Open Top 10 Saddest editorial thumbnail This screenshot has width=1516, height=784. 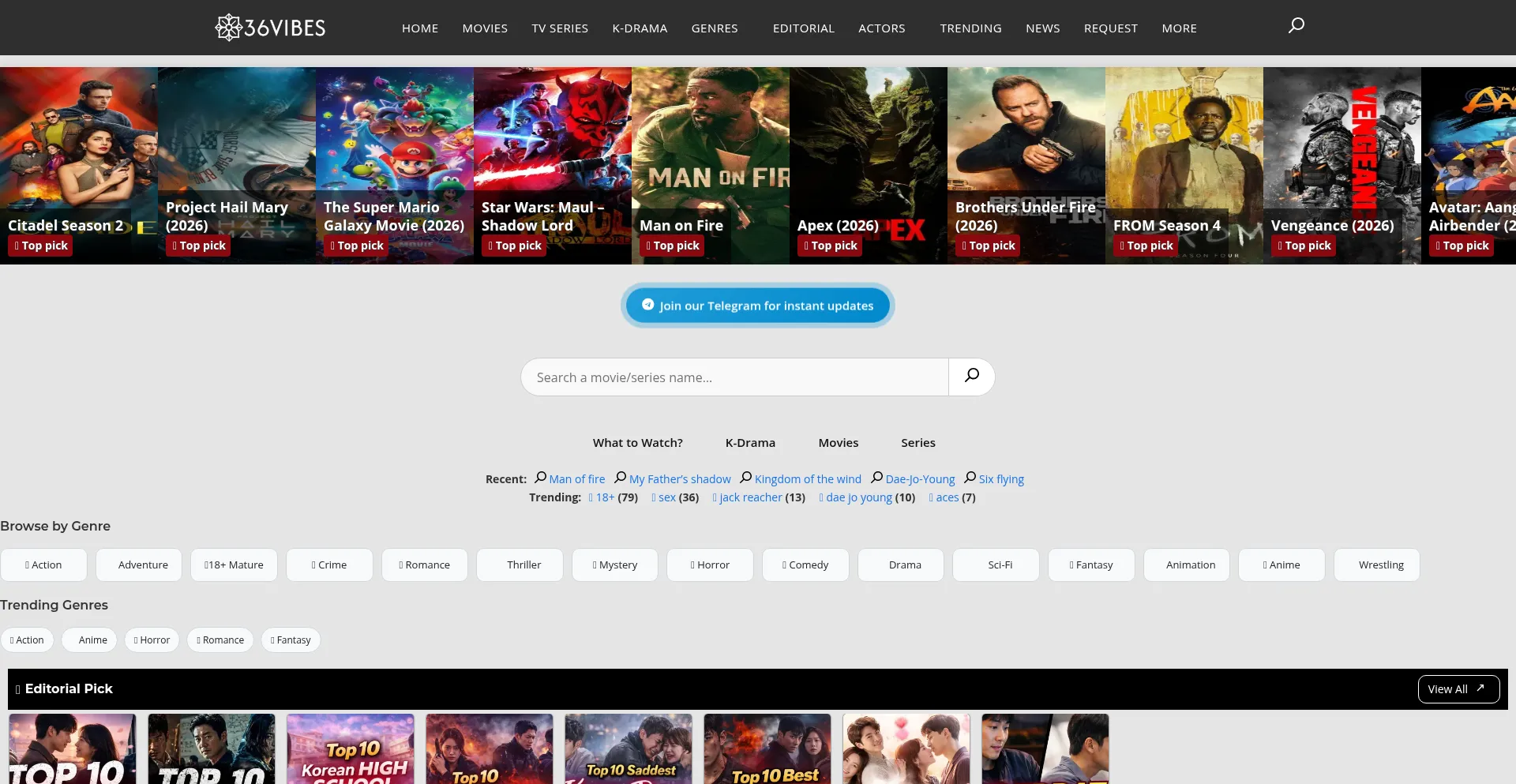[629, 749]
